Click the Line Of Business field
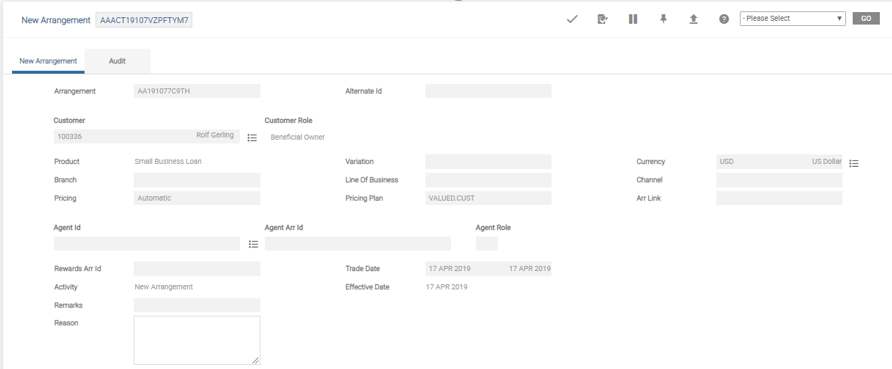The width and height of the screenshot is (892, 369). click(x=488, y=180)
